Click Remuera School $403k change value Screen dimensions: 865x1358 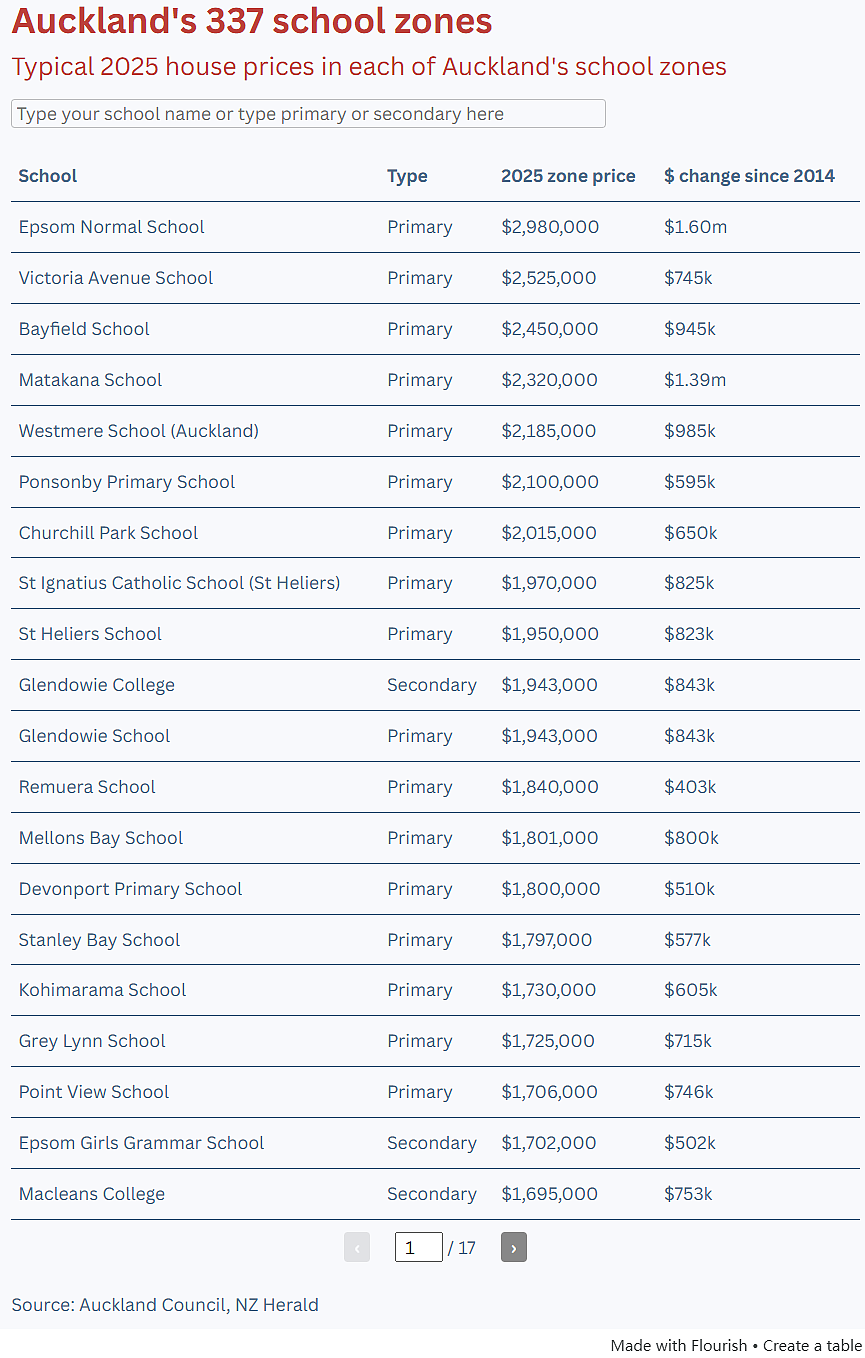tap(690, 787)
